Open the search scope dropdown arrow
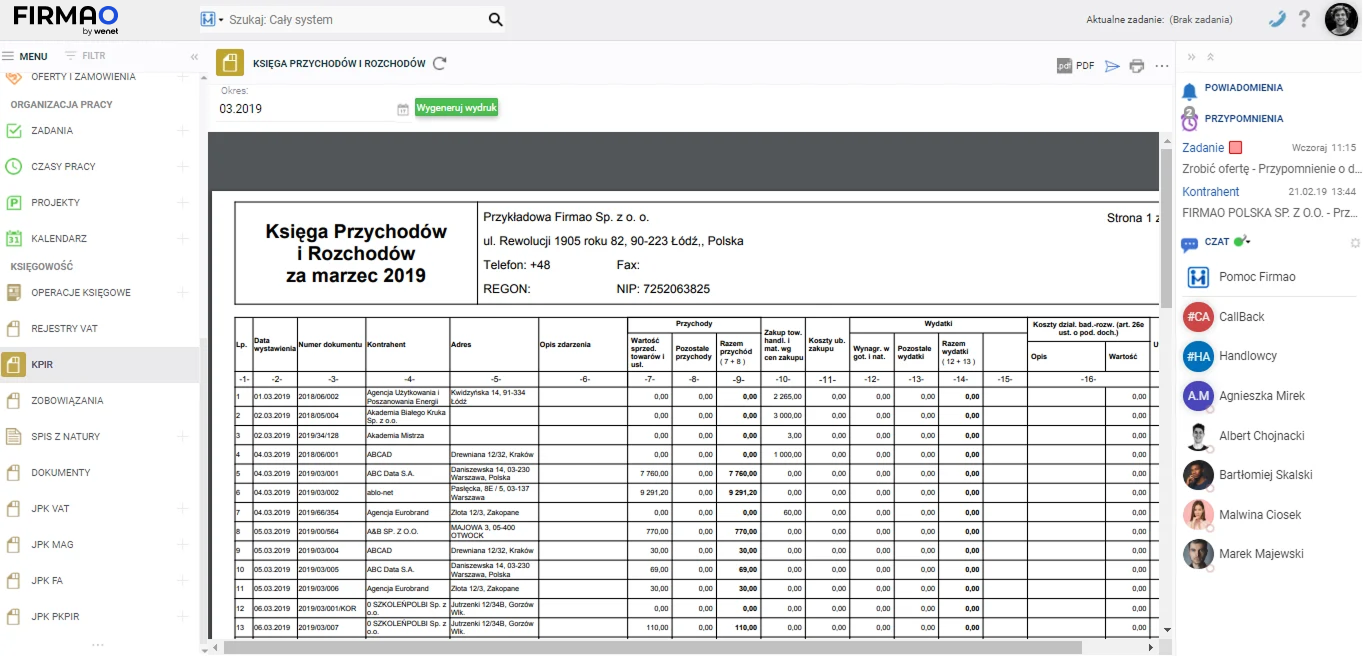Image resolution: width=1363 pixels, height=656 pixels. click(x=221, y=20)
